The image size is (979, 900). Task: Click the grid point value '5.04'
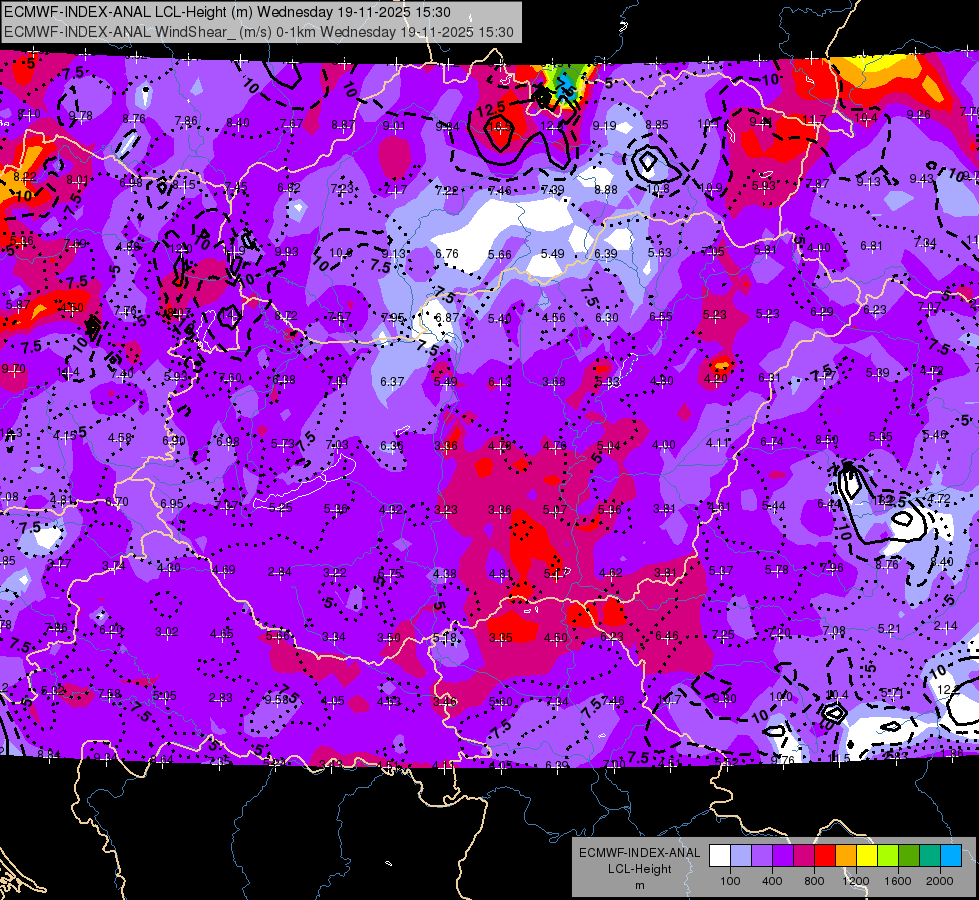(x=609, y=445)
